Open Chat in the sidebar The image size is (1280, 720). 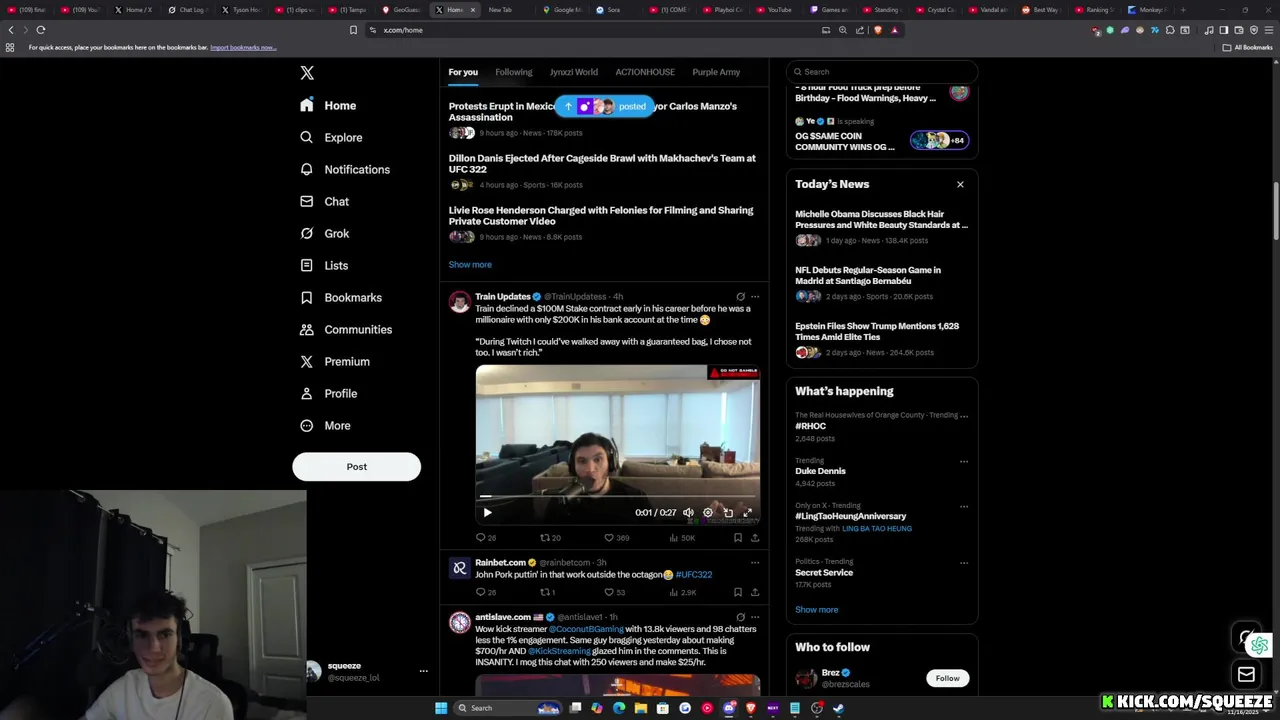pyautogui.click(x=324, y=202)
